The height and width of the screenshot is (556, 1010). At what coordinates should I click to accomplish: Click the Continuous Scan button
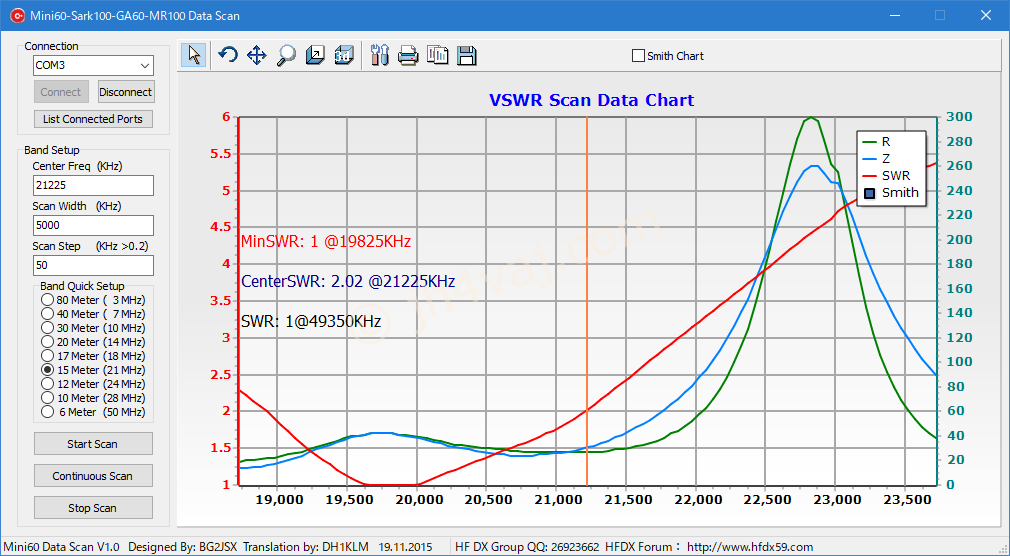click(93, 476)
